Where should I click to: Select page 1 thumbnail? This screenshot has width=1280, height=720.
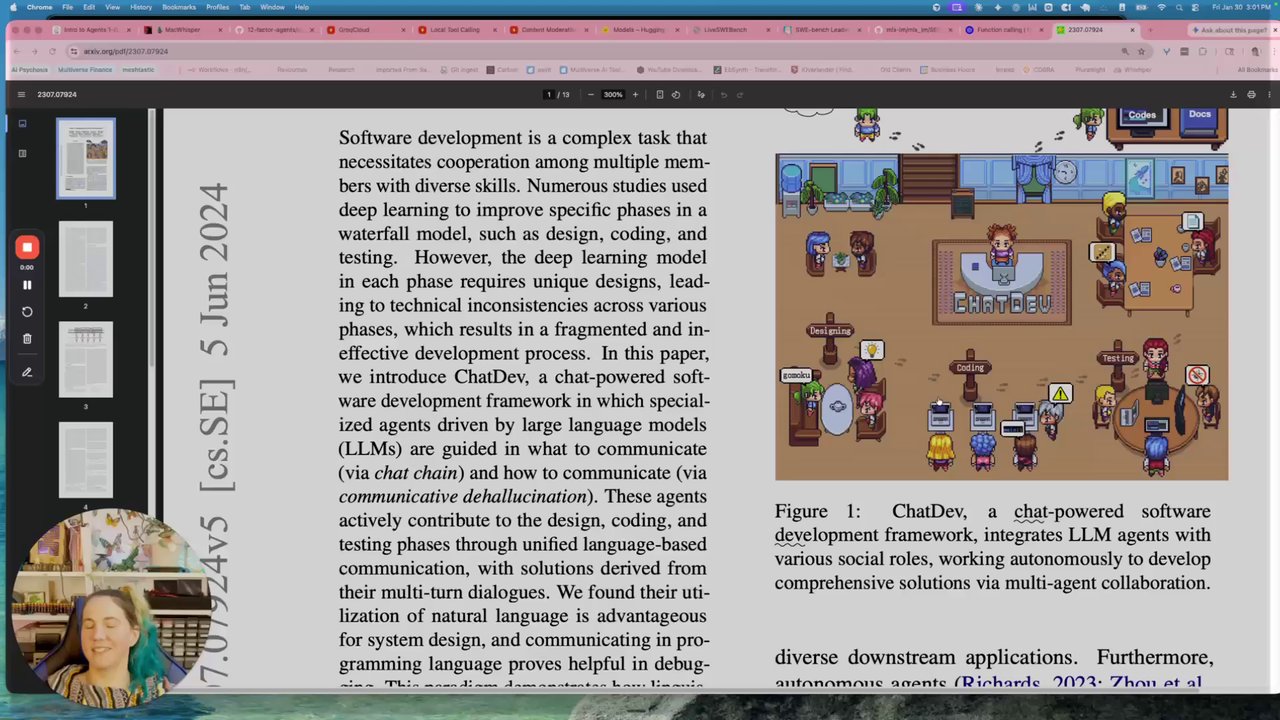(85, 158)
